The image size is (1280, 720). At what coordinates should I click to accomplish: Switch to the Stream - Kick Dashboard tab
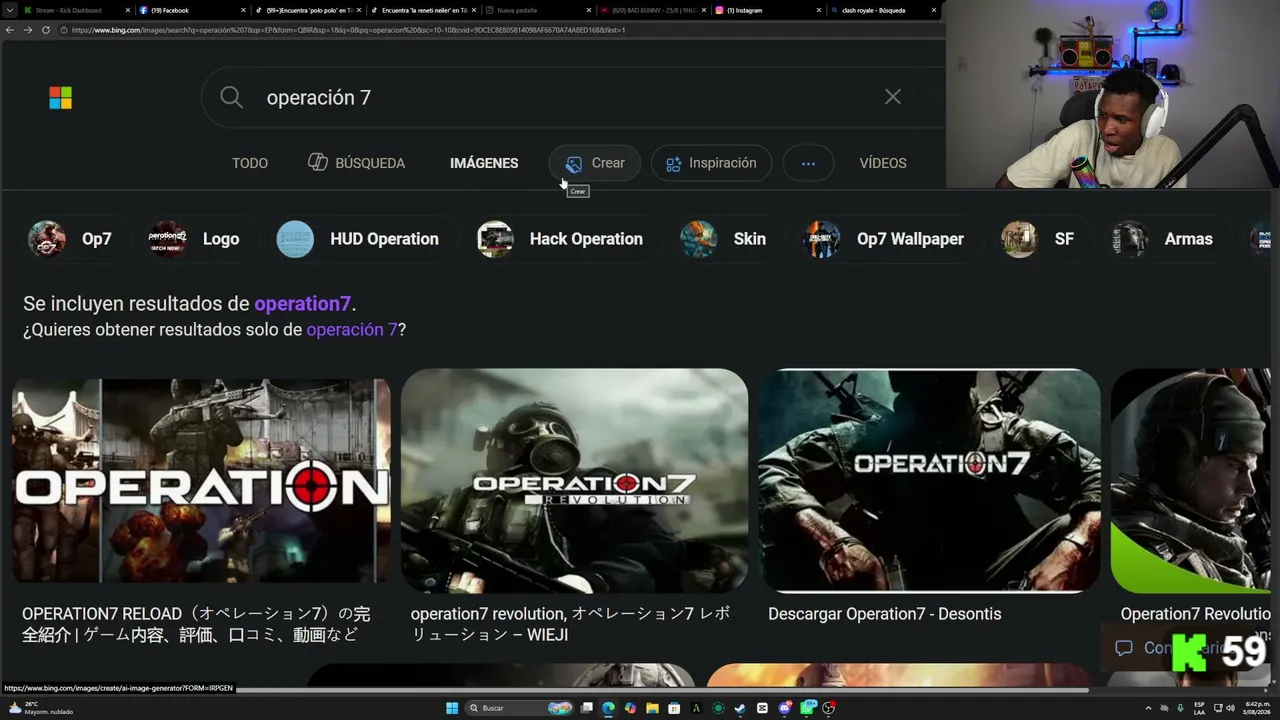click(75, 10)
